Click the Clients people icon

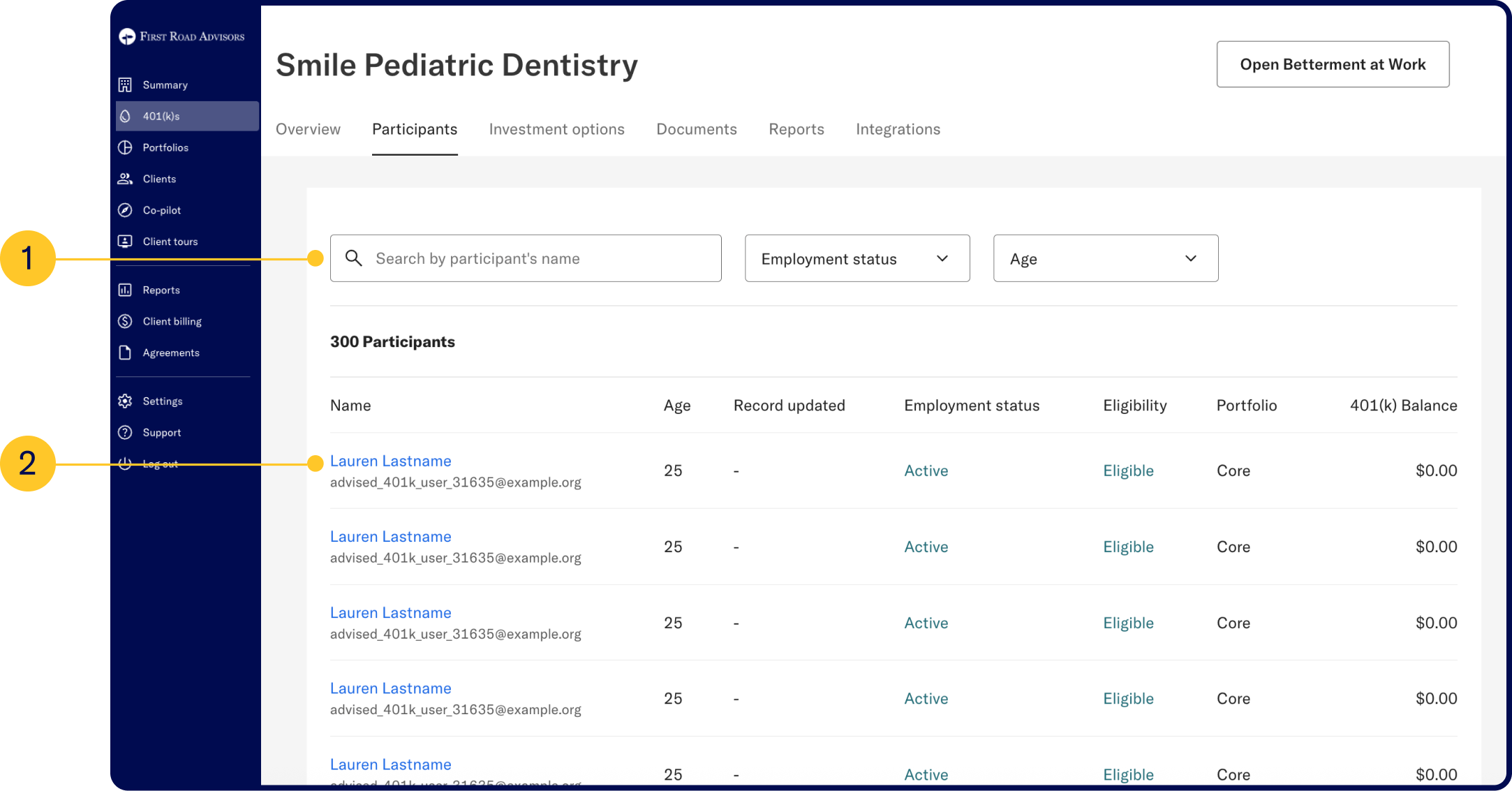(x=125, y=179)
